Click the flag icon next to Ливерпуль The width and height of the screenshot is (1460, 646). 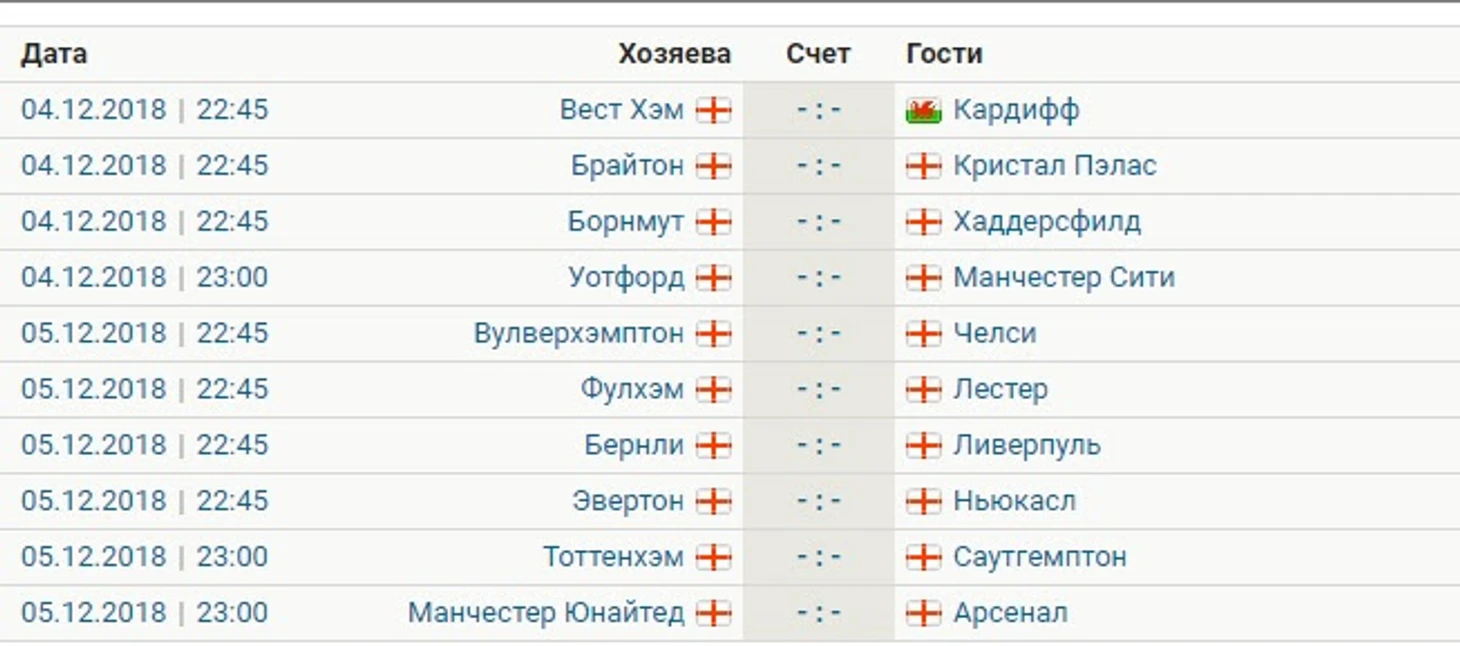coord(923,445)
